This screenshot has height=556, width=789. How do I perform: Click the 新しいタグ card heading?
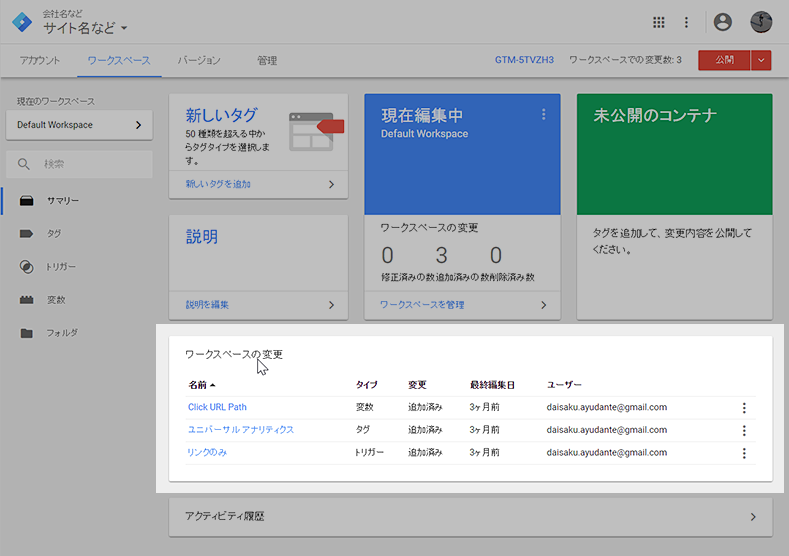[x=221, y=115]
